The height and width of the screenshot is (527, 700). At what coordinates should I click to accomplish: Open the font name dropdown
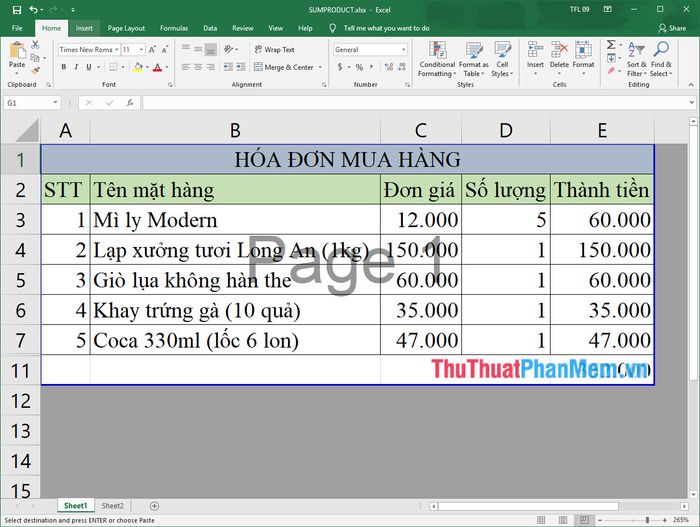117,50
